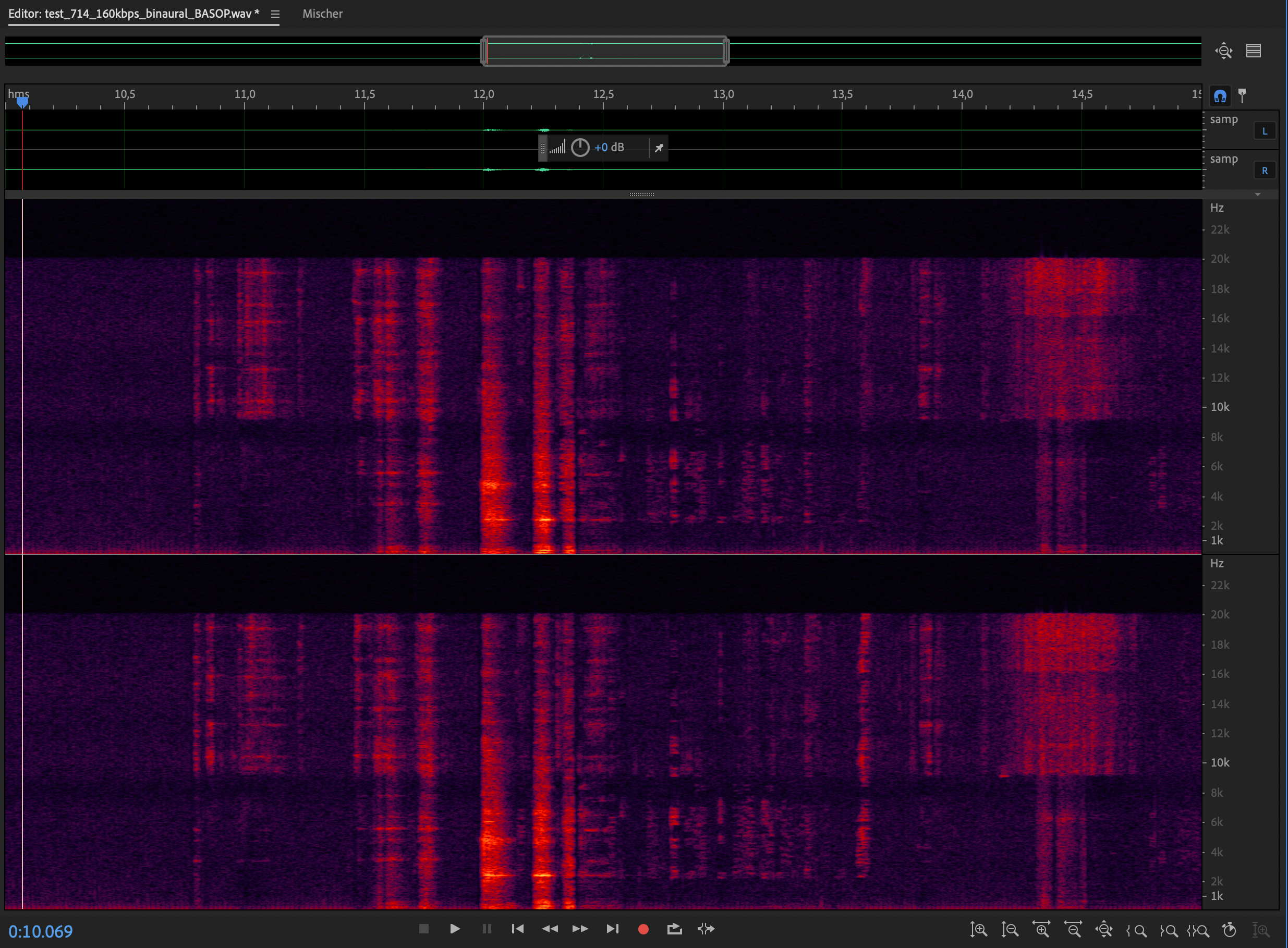Pin the floating gain HUD

[659, 148]
